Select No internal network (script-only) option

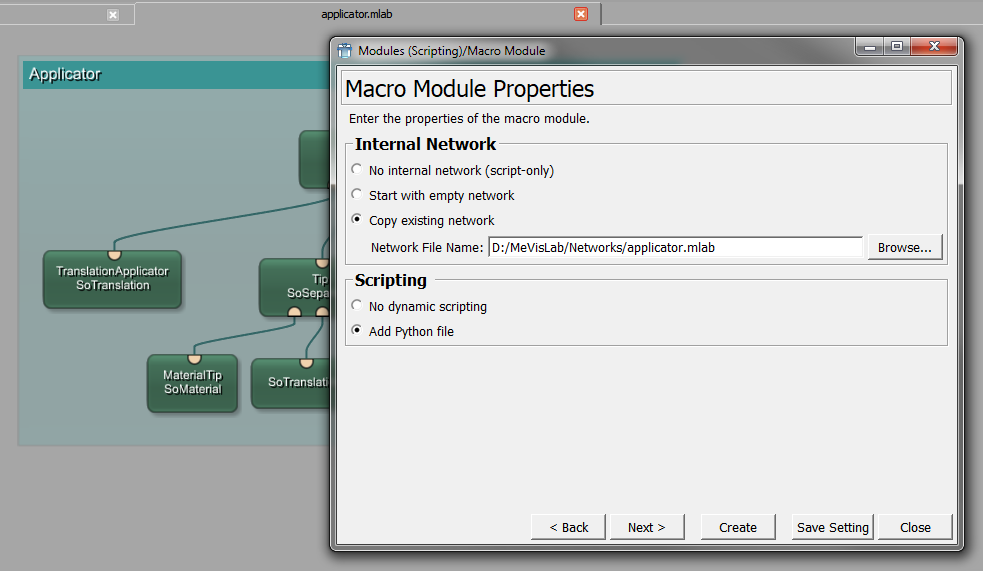(357, 170)
